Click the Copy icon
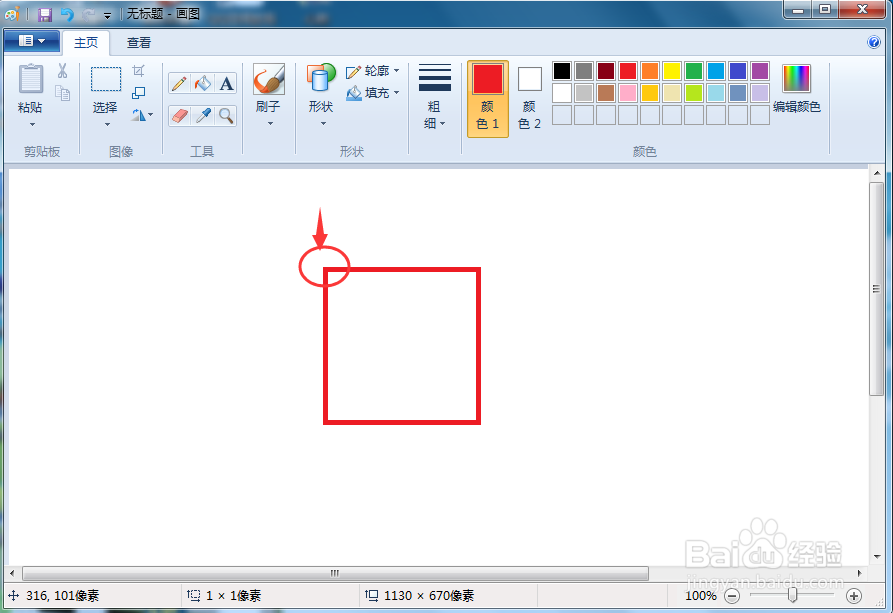 coord(63,93)
